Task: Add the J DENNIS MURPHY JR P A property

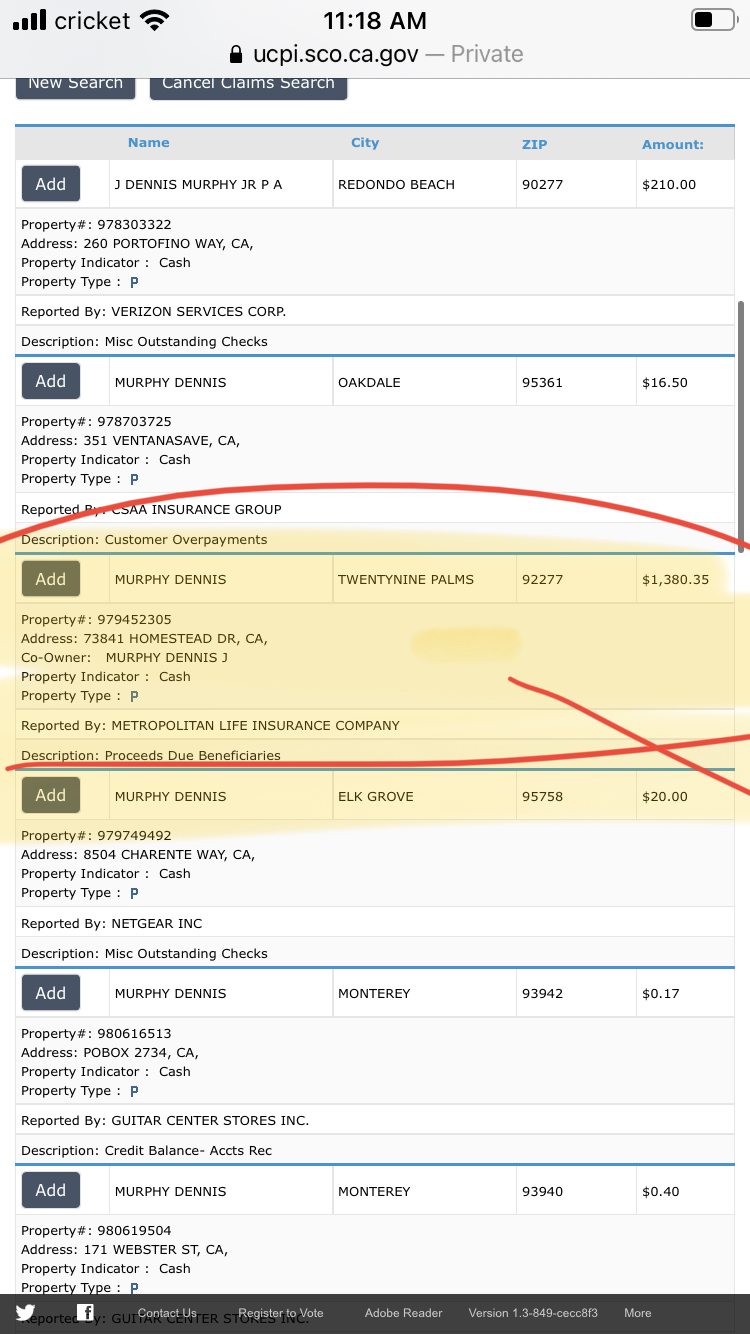Action: point(51,184)
